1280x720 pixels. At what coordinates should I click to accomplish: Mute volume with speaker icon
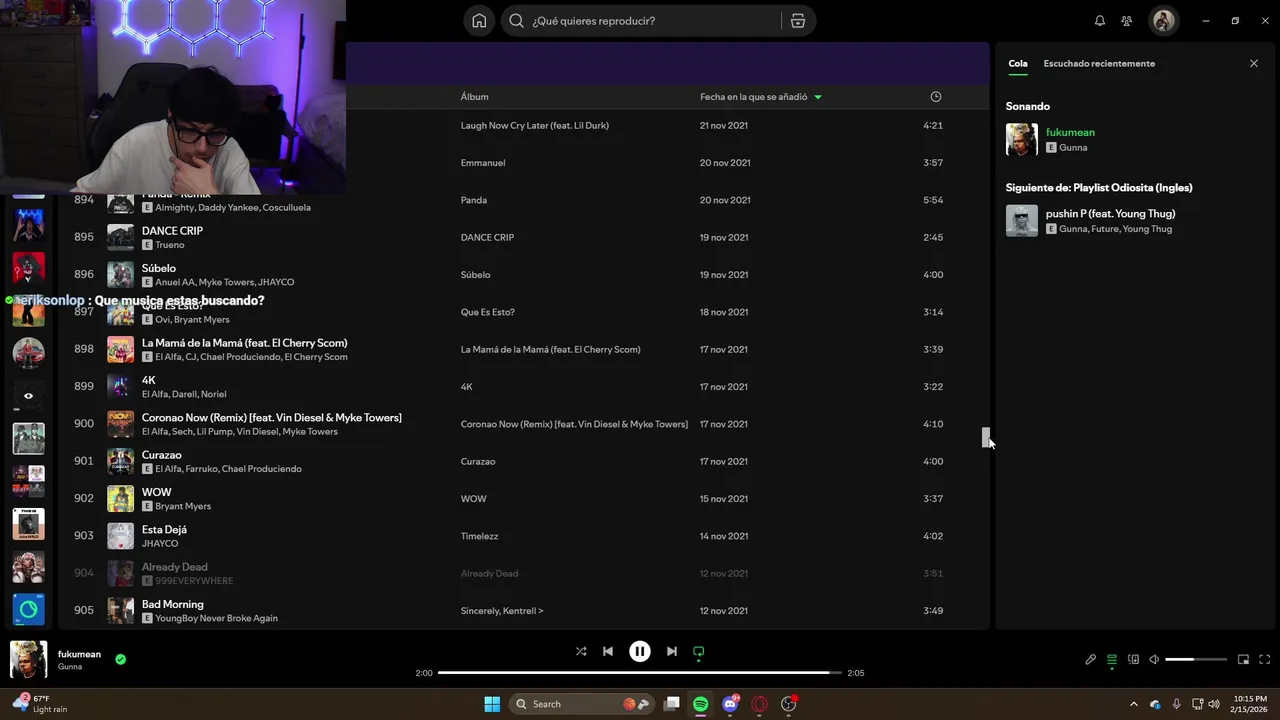[1154, 659]
